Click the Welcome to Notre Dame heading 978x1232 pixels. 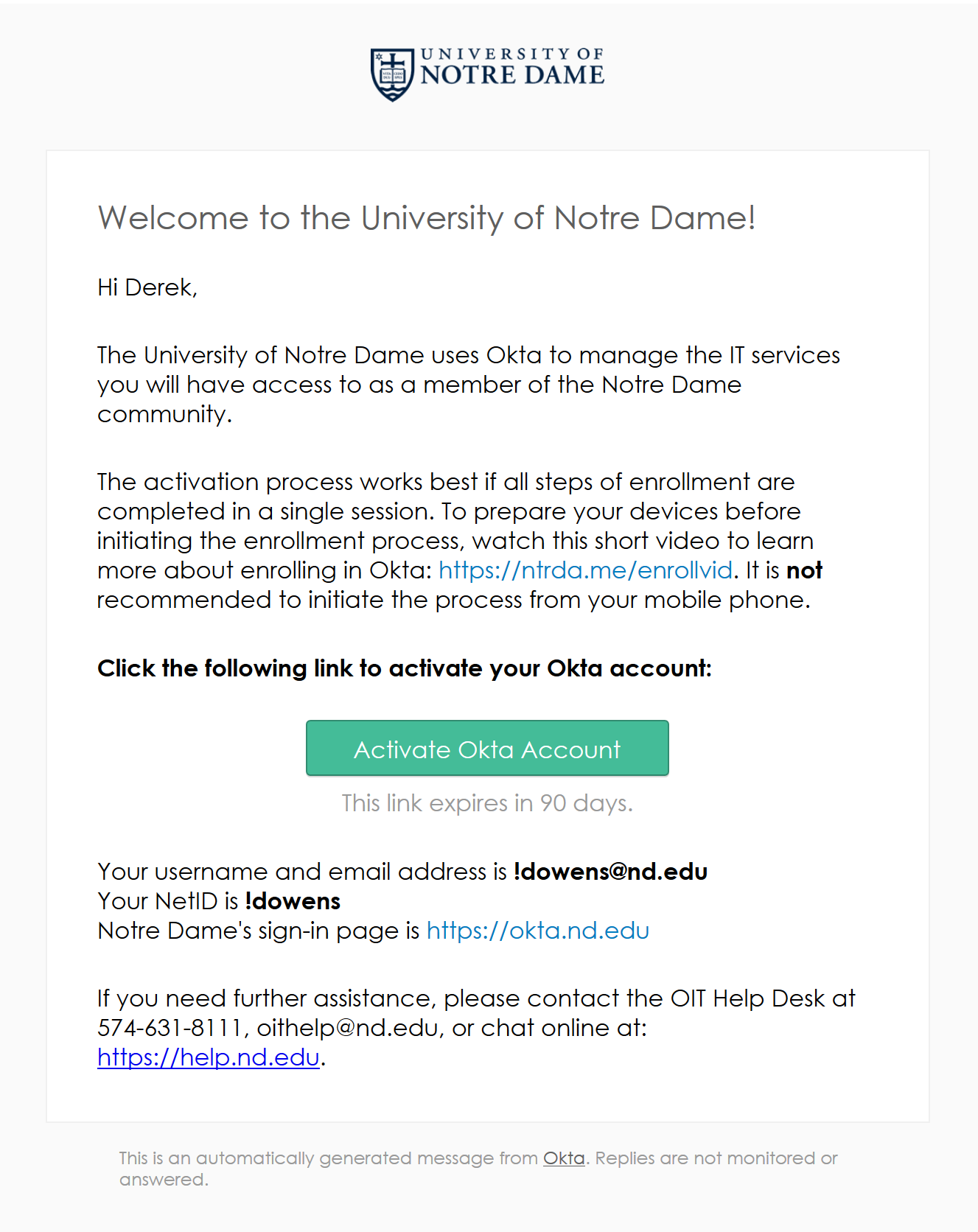tap(427, 218)
